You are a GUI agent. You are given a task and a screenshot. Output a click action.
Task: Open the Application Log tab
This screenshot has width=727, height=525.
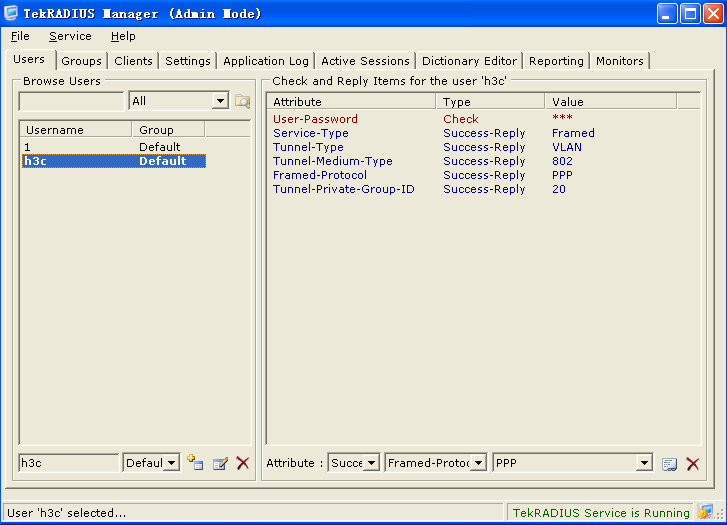[266, 61]
